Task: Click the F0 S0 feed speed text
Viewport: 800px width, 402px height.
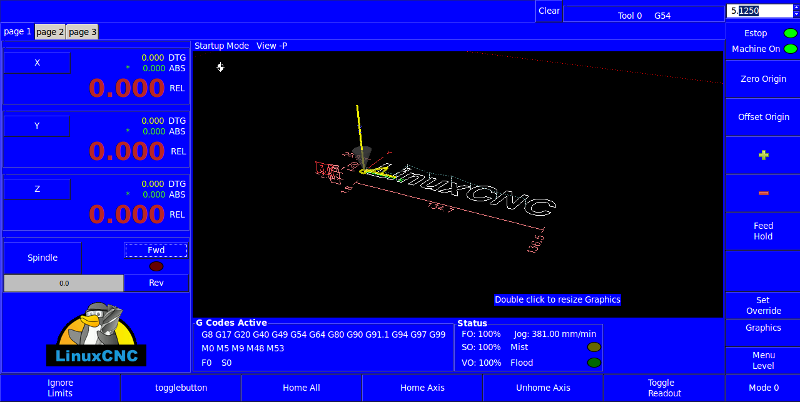Action: (x=216, y=363)
